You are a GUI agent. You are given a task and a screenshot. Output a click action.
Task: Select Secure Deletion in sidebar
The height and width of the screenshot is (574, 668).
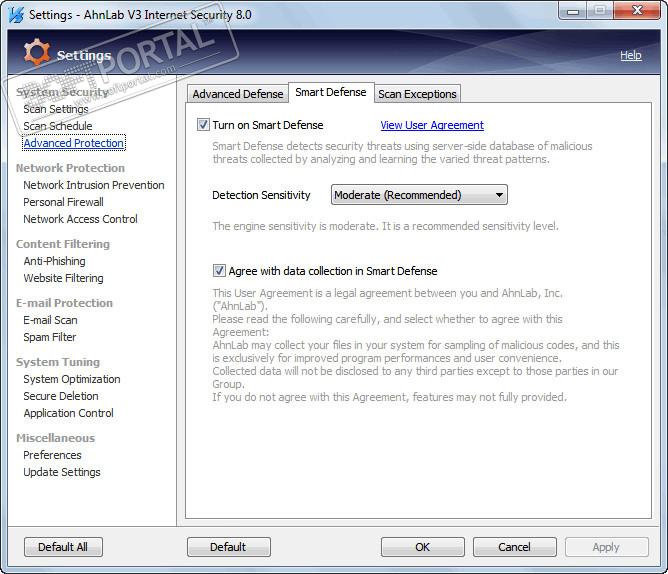[x=61, y=396]
